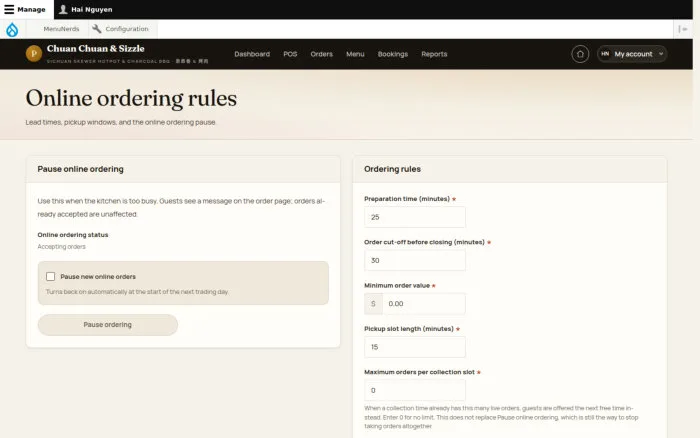Click the round P restaurant logo

(33, 54)
